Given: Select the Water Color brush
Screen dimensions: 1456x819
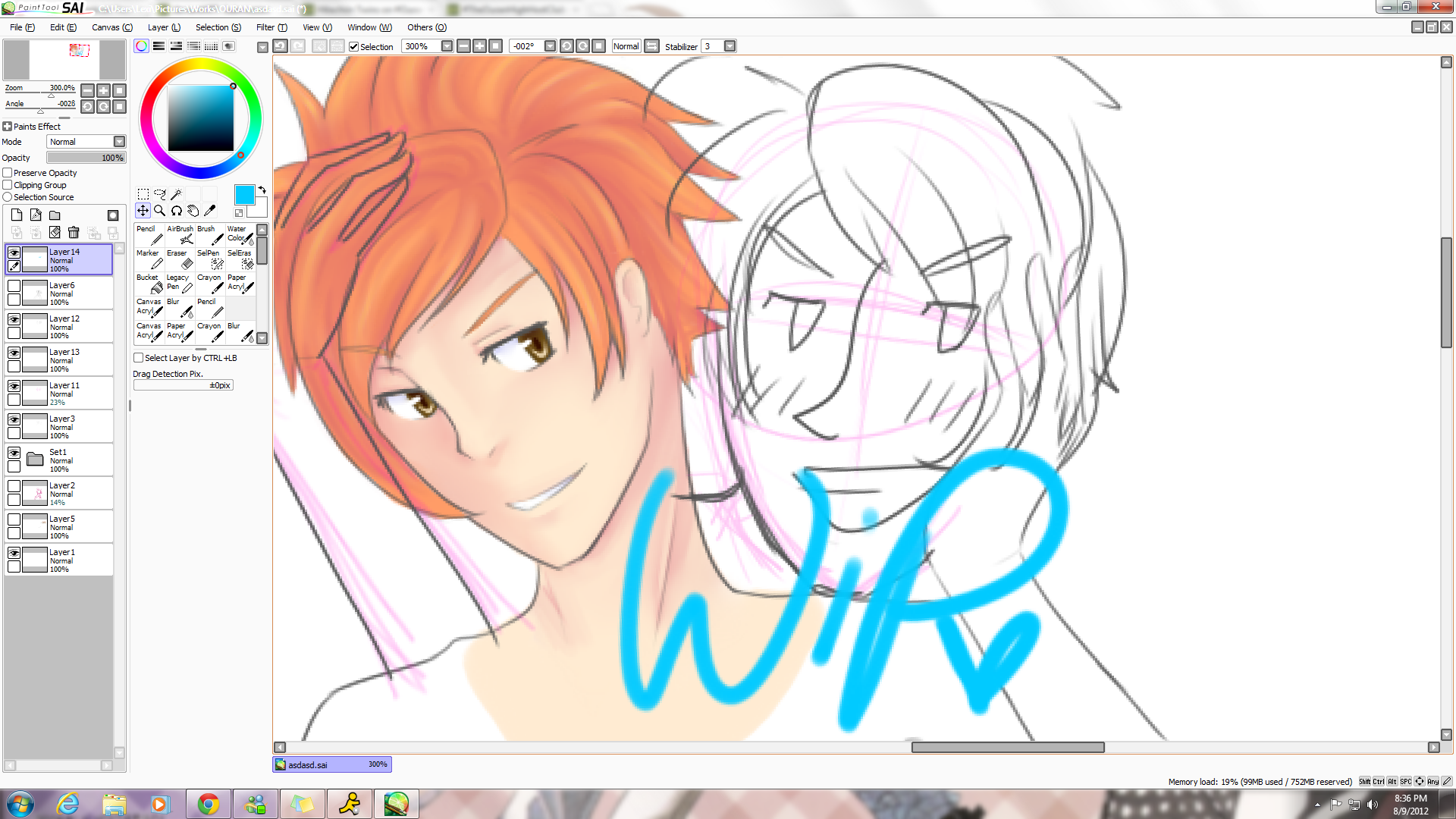Looking at the screenshot, I should (x=240, y=235).
